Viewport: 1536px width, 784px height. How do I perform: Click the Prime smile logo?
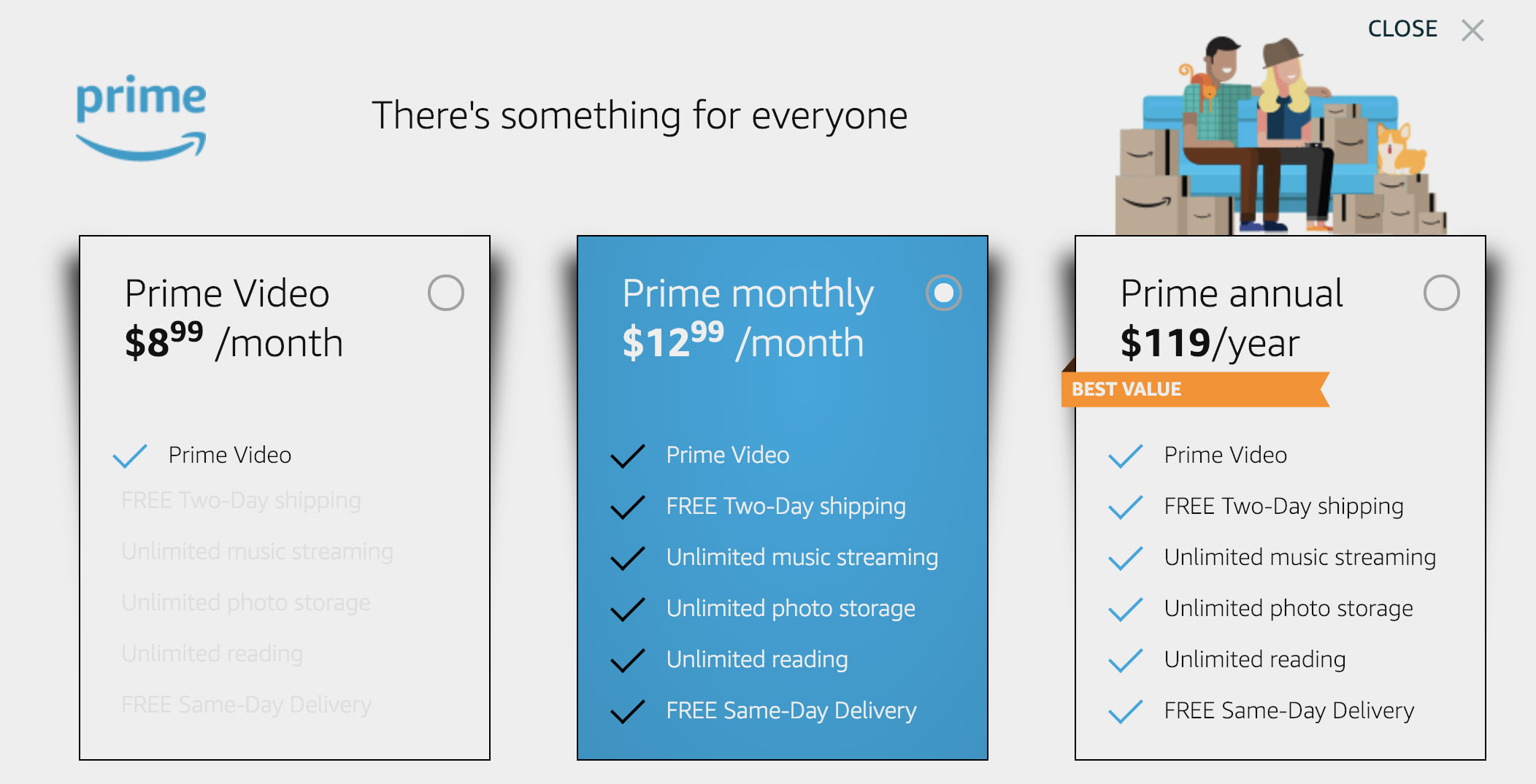(x=141, y=117)
